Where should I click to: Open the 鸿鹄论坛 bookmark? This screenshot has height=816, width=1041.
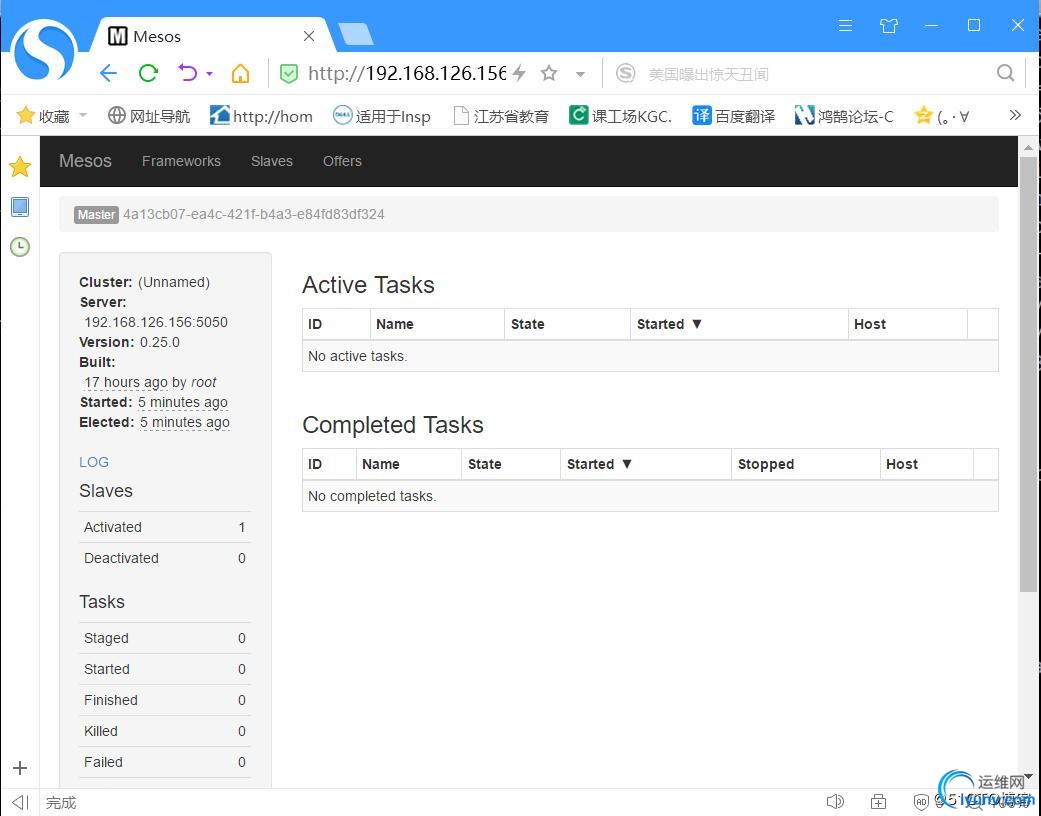[x=844, y=116]
